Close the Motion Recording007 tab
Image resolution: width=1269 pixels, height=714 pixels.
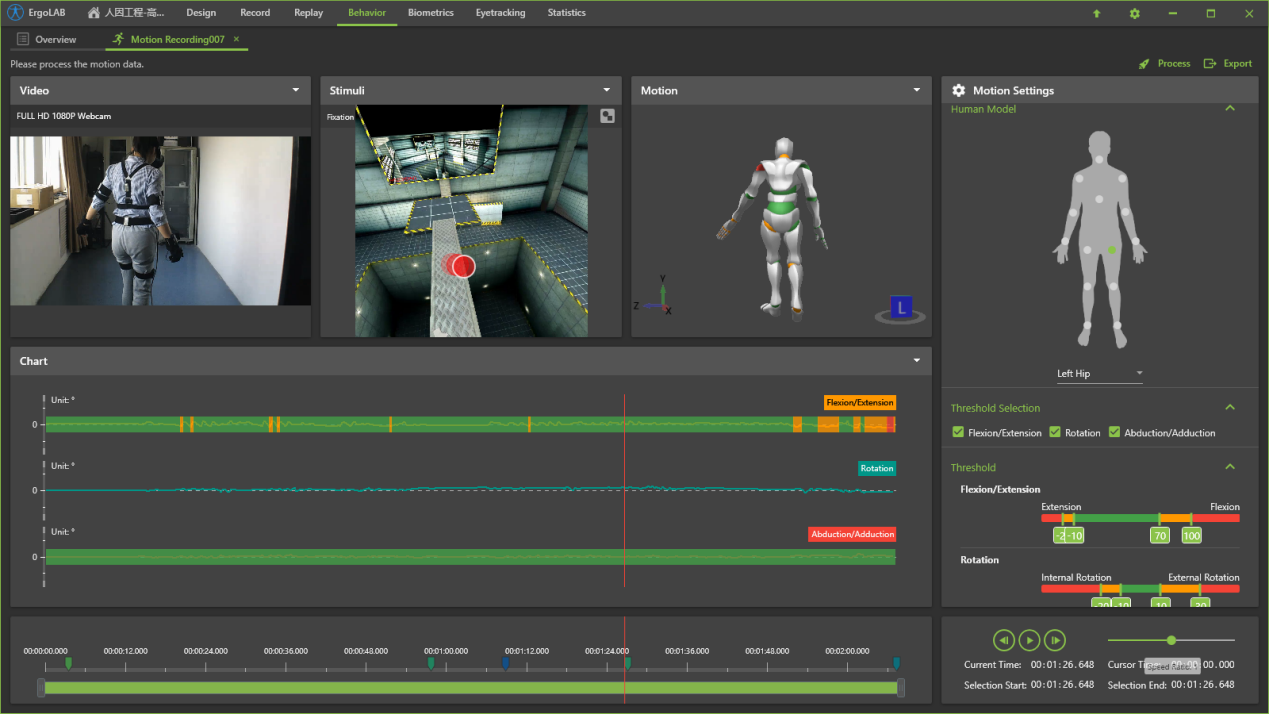pyautogui.click(x=237, y=39)
